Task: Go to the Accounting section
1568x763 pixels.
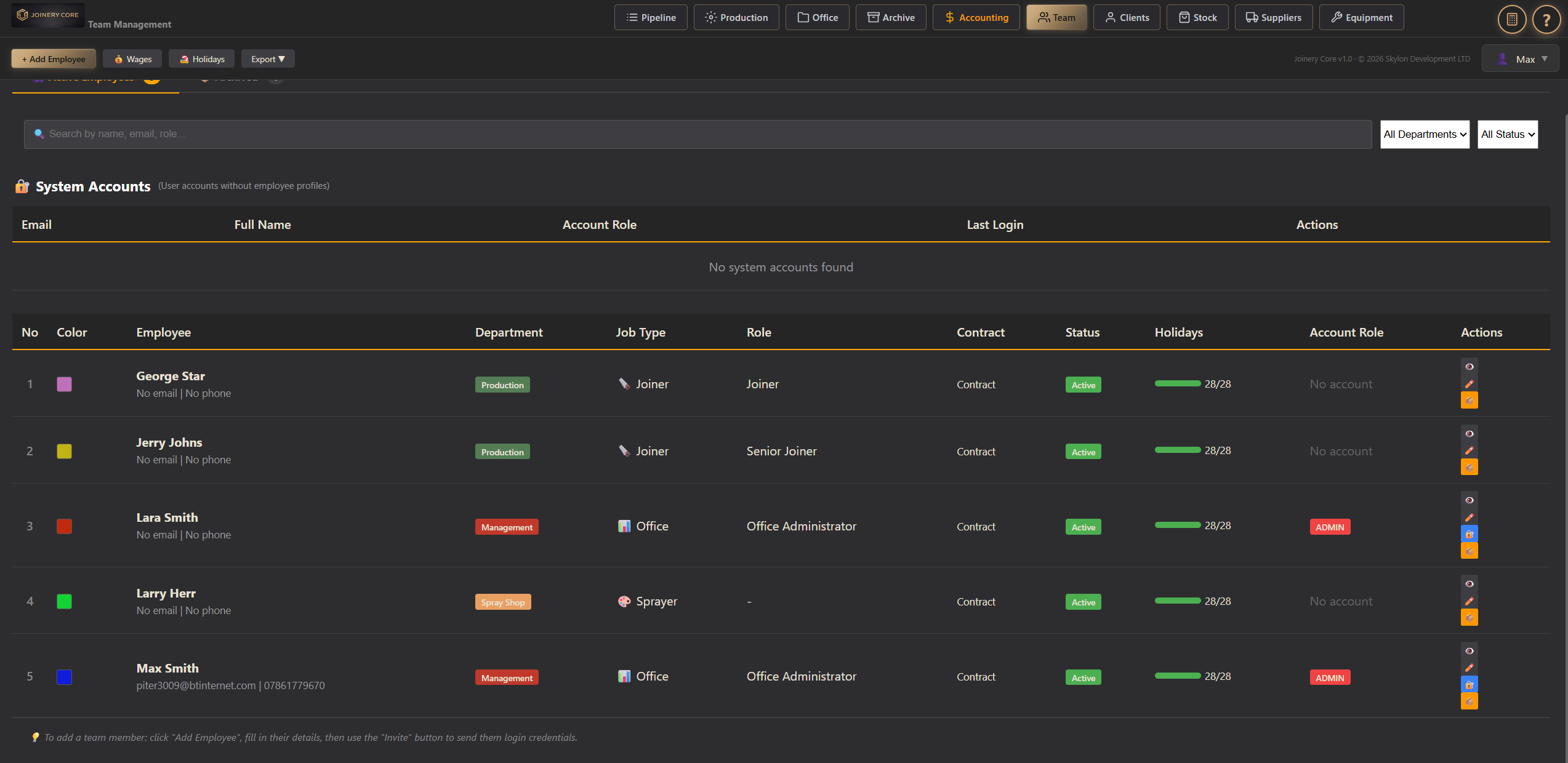Action: (x=976, y=17)
